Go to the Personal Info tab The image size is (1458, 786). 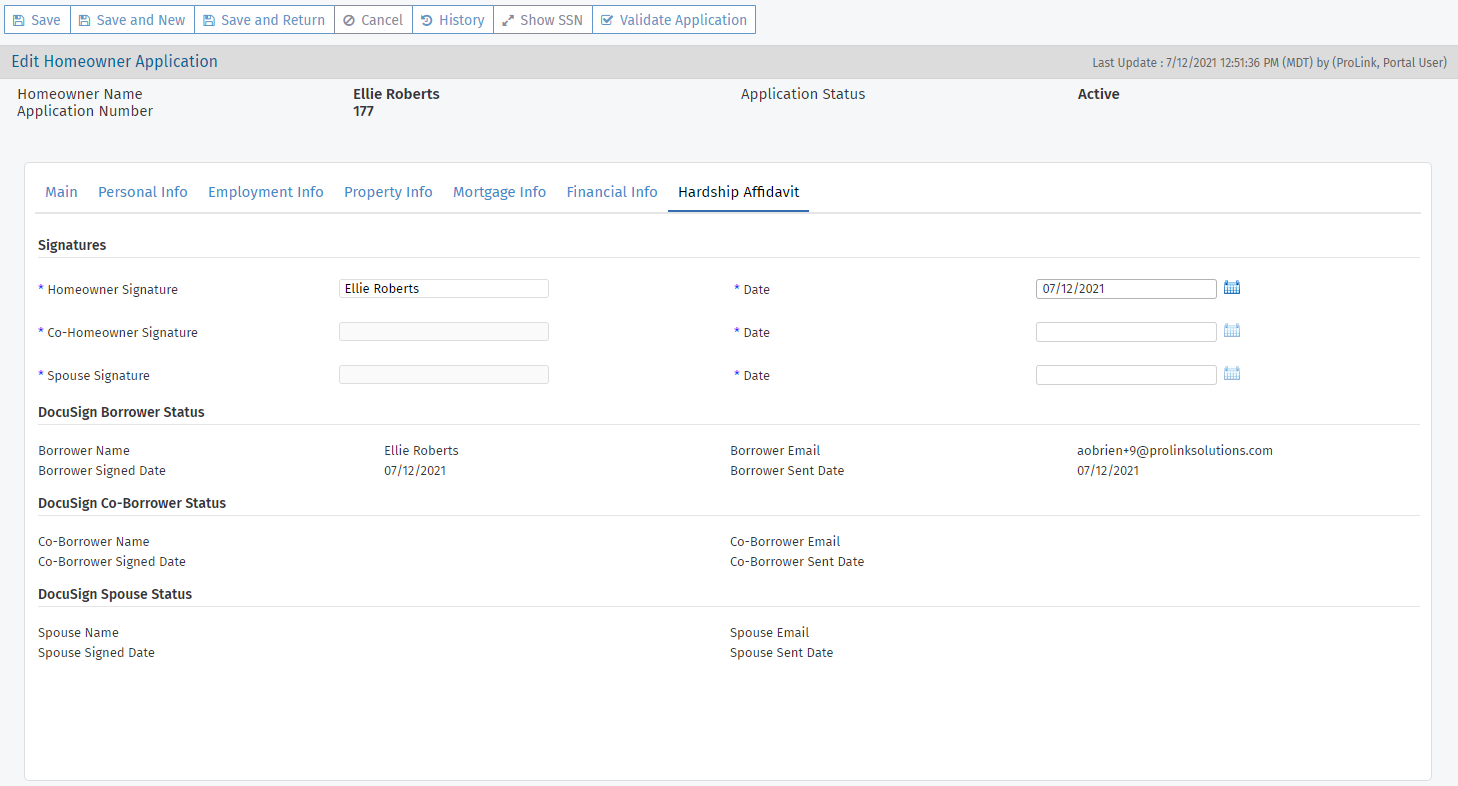[x=143, y=192]
